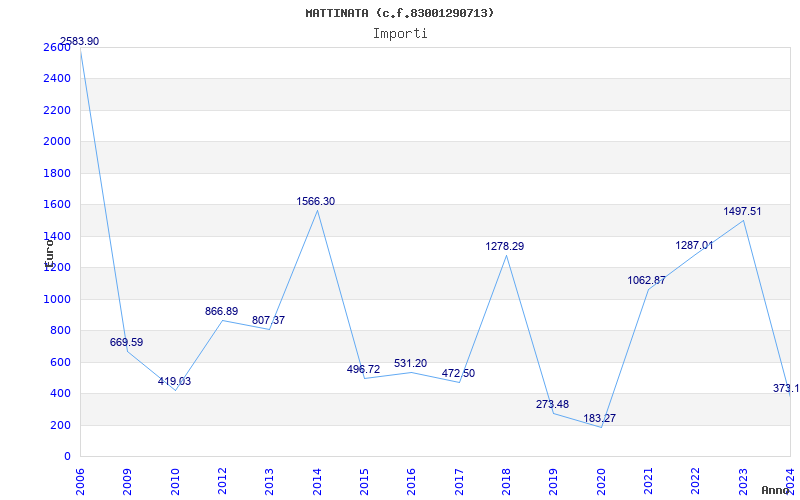Select the 1287.01 data label
Image resolution: width=800 pixels, height=500 pixels.
(694, 245)
